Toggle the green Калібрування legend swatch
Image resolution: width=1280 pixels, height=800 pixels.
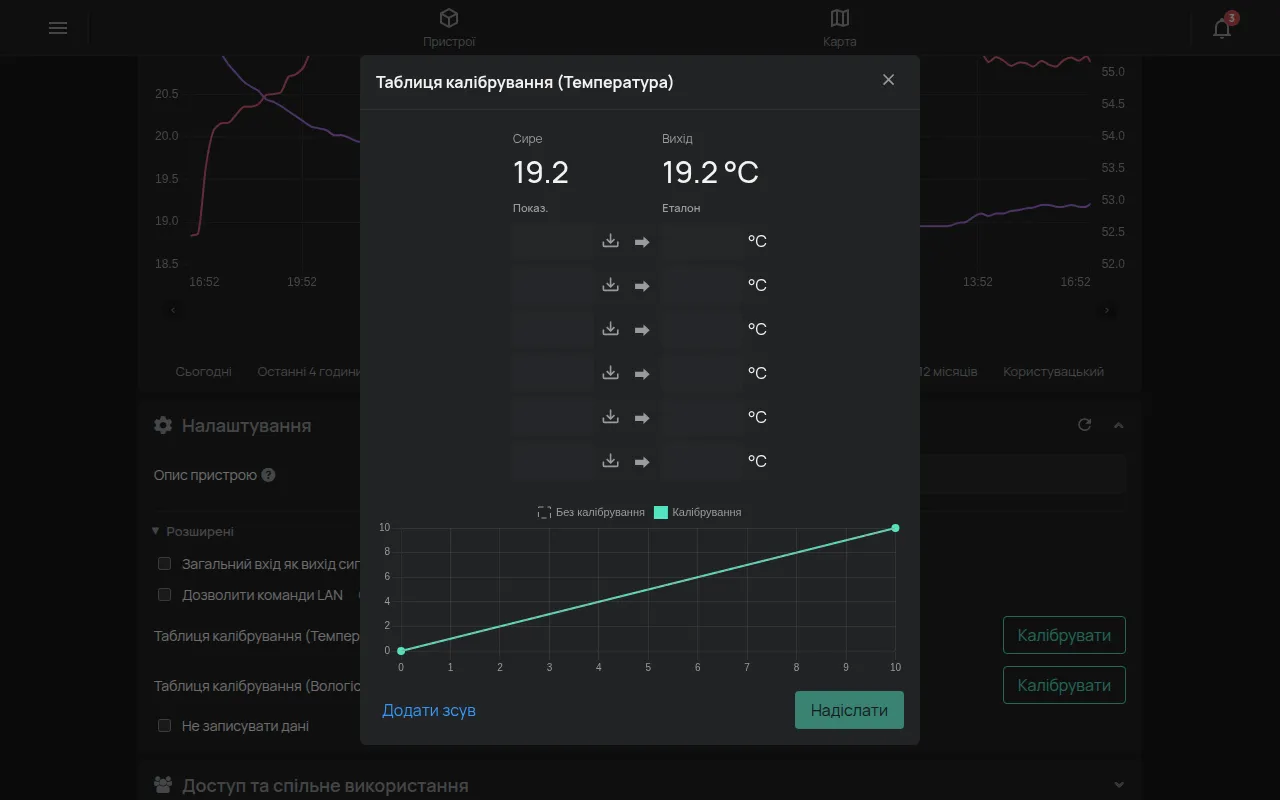pyautogui.click(x=660, y=512)
